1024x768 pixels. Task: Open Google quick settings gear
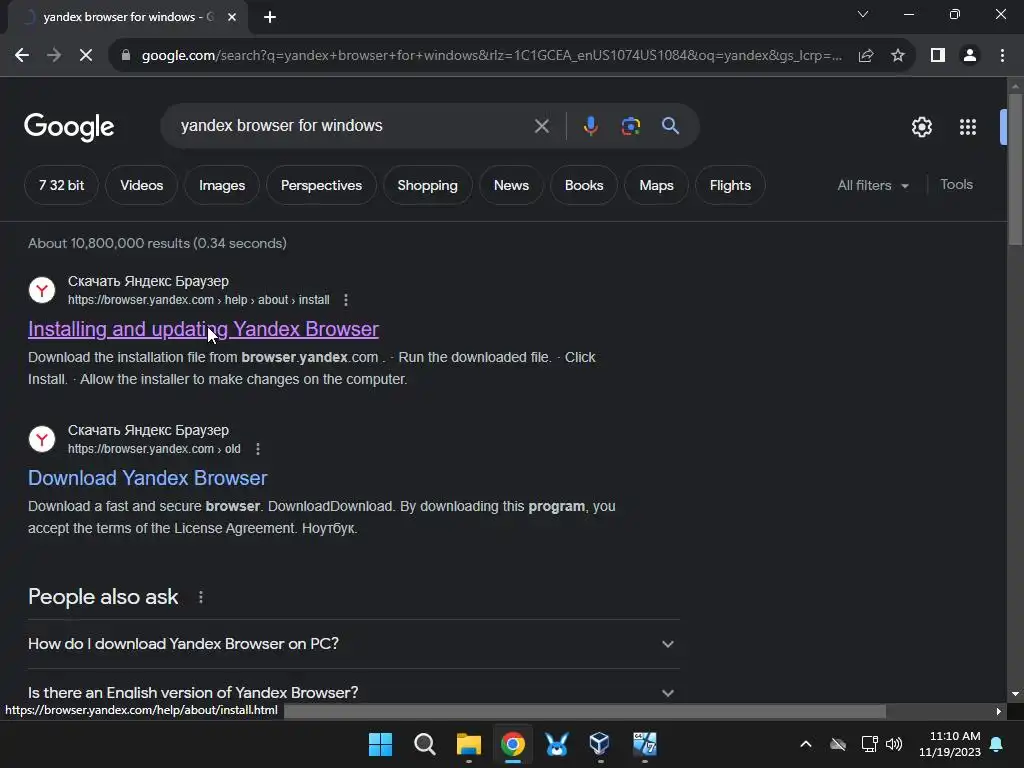(921, 127)
